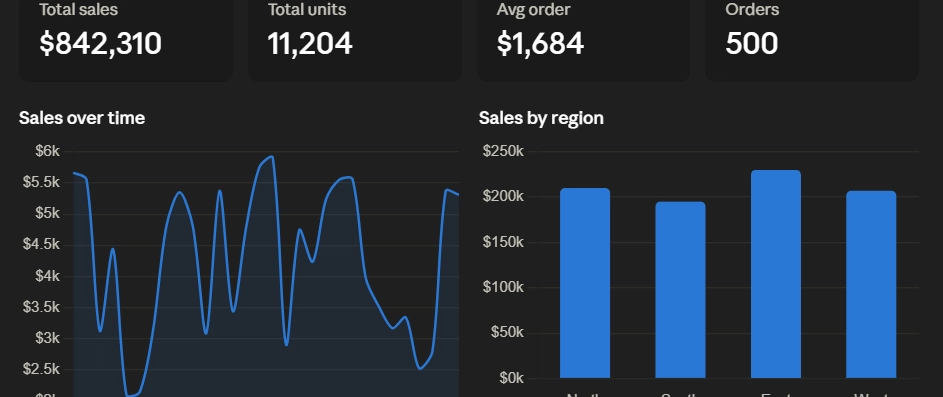Image resolution: width=943 pixels, height=397 pixels.
Task: Select the Total units card label
Action: coord(307,9)
